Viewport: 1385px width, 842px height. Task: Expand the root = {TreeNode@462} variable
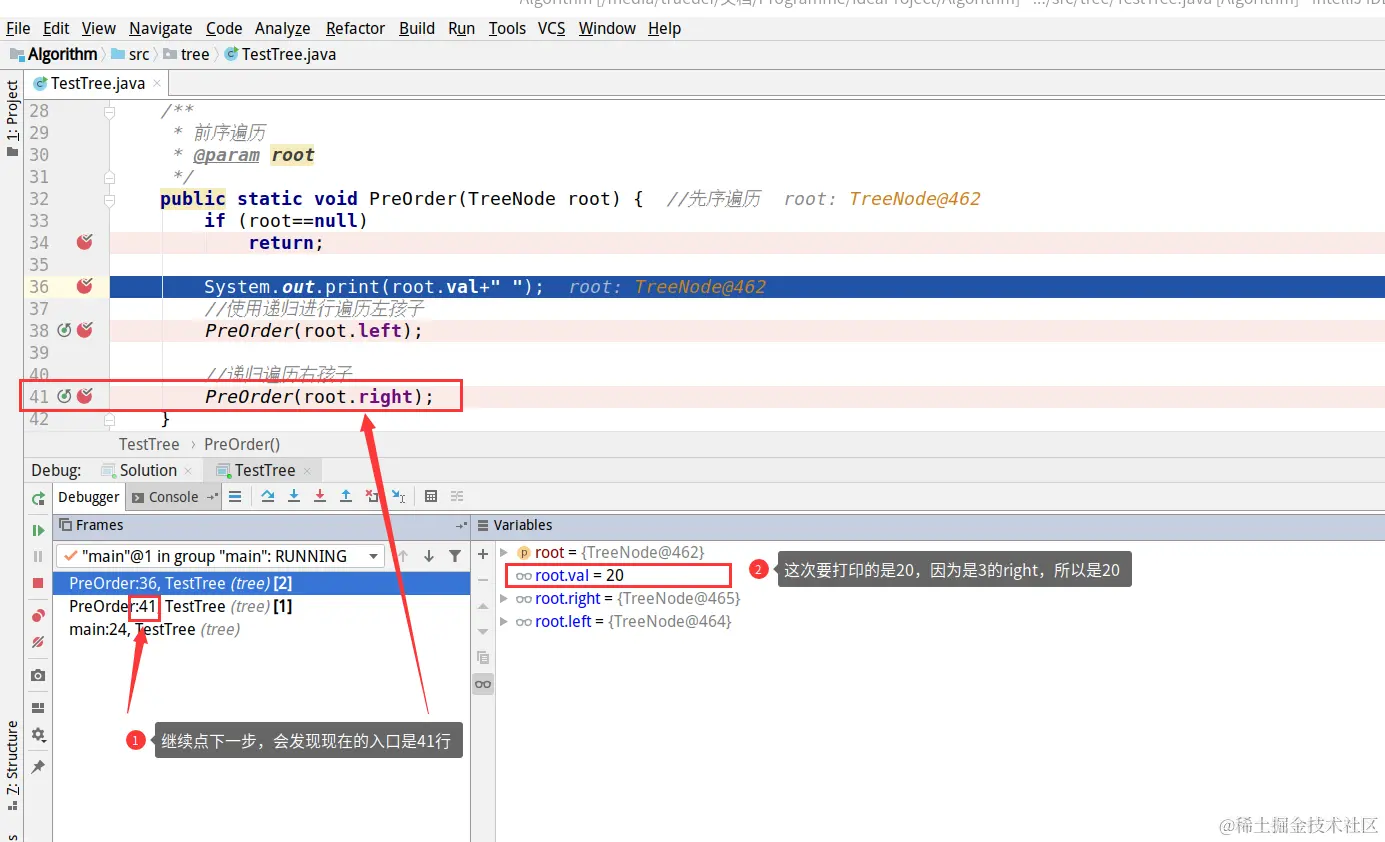click(504, 552)
